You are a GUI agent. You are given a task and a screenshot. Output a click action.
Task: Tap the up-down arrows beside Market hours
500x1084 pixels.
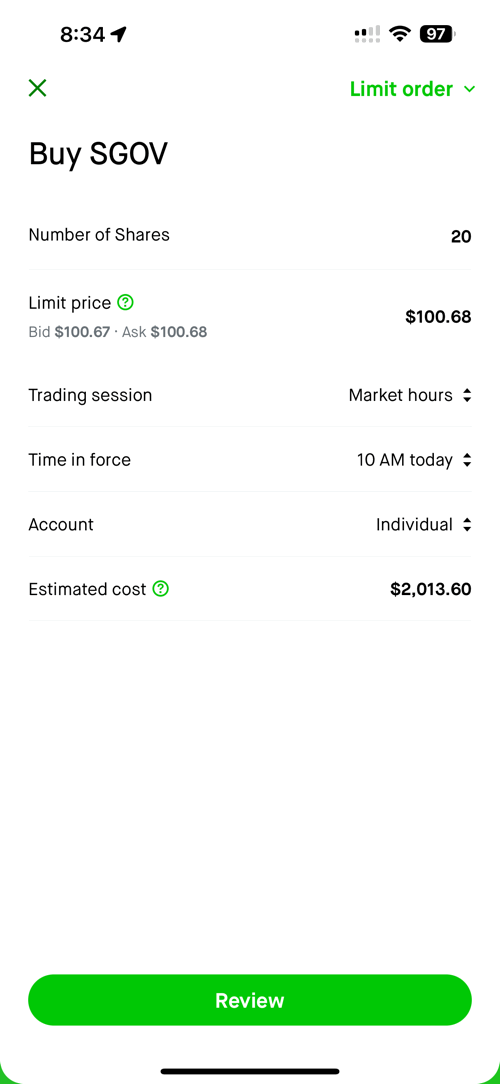(467, 395)
